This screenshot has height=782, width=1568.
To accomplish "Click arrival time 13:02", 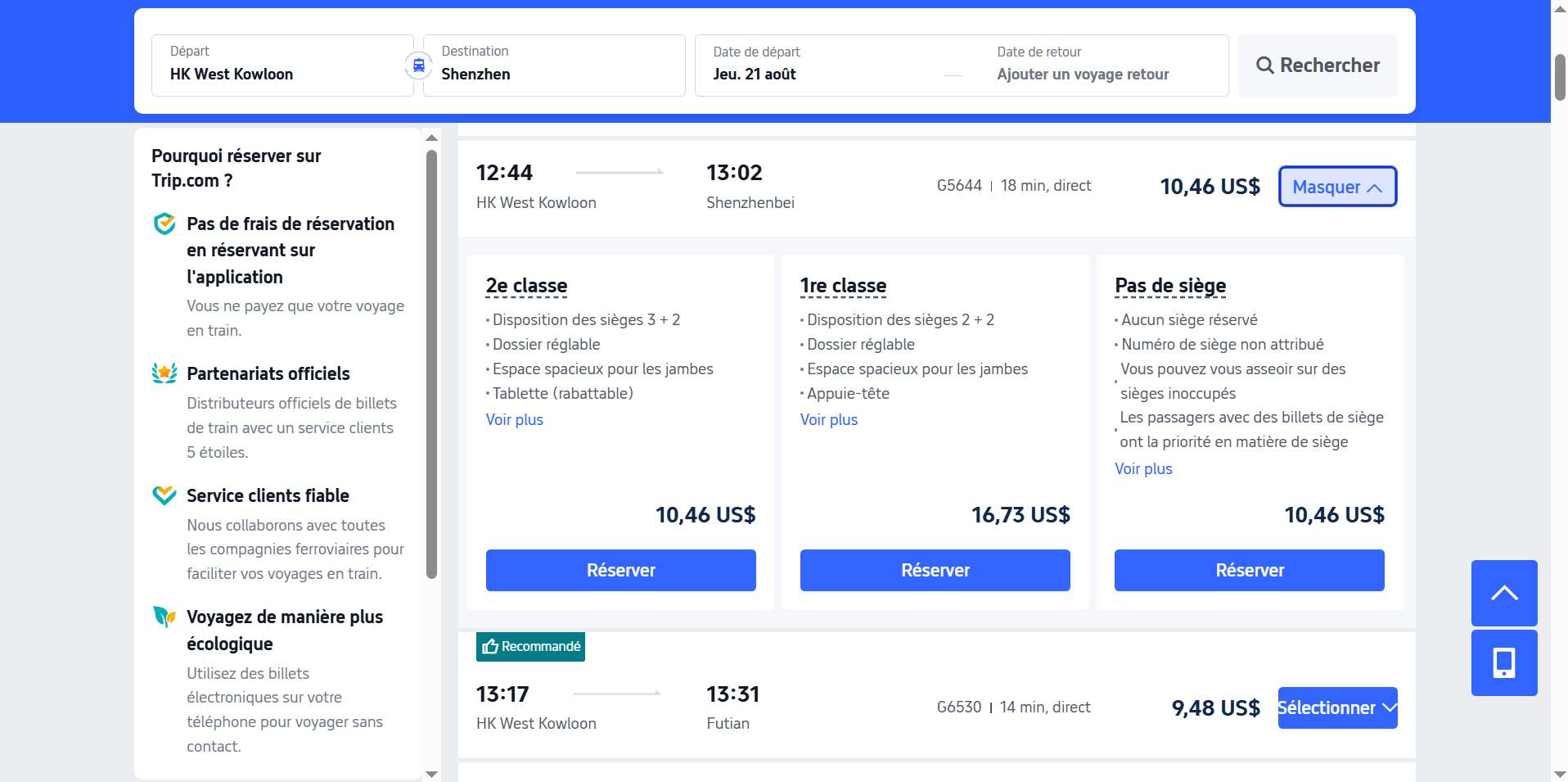I will pos(734,173).
